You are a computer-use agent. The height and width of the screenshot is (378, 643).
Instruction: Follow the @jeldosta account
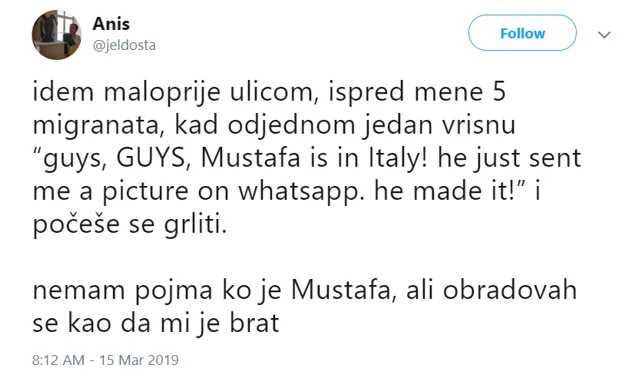coord(522,33)
